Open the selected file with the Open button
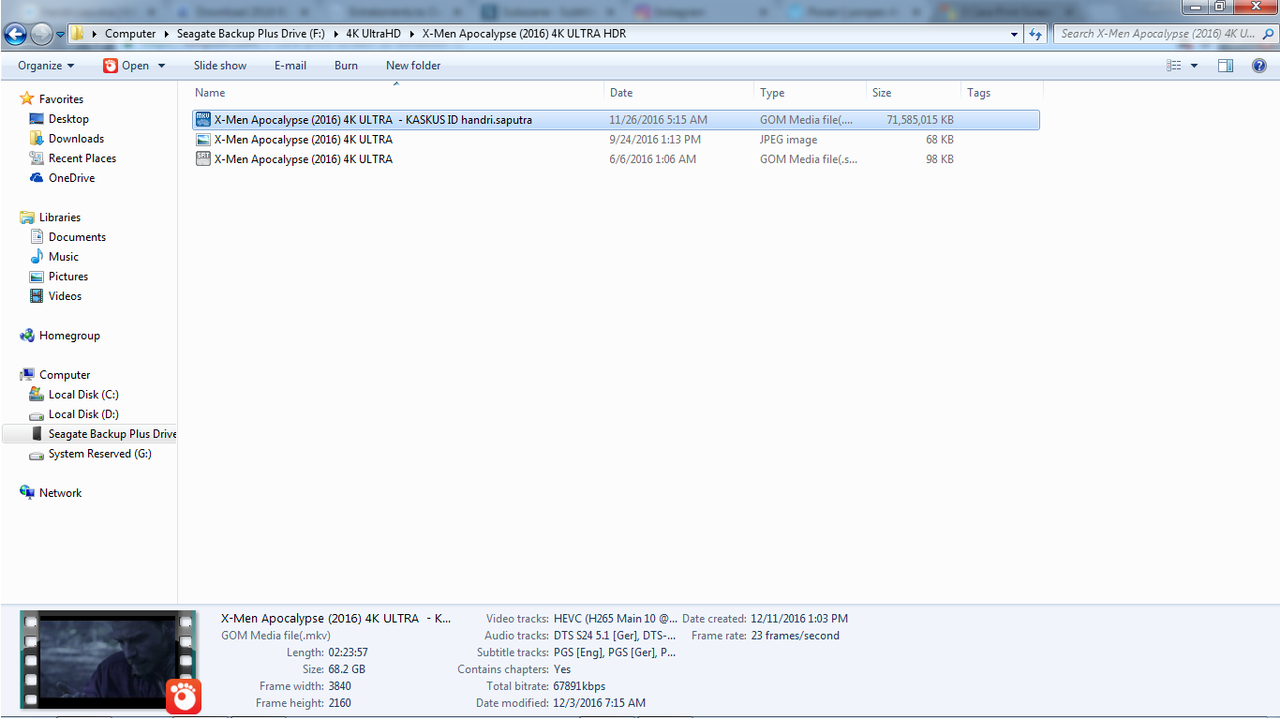 pos(126,65)
